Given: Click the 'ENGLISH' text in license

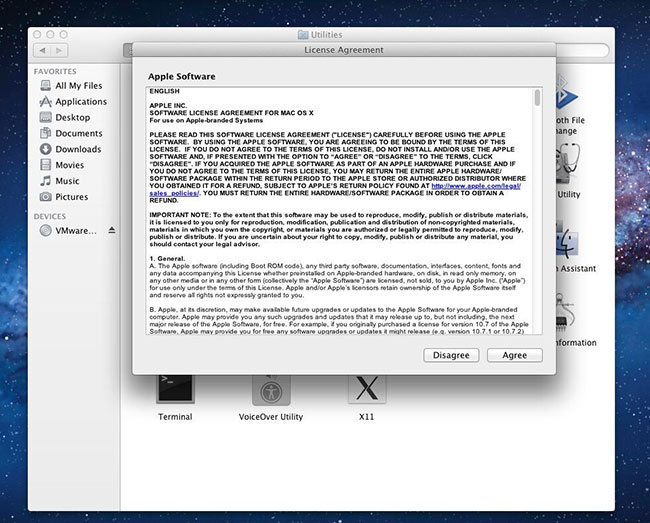Looking at the screenshot, I should [x=164, y=91].
